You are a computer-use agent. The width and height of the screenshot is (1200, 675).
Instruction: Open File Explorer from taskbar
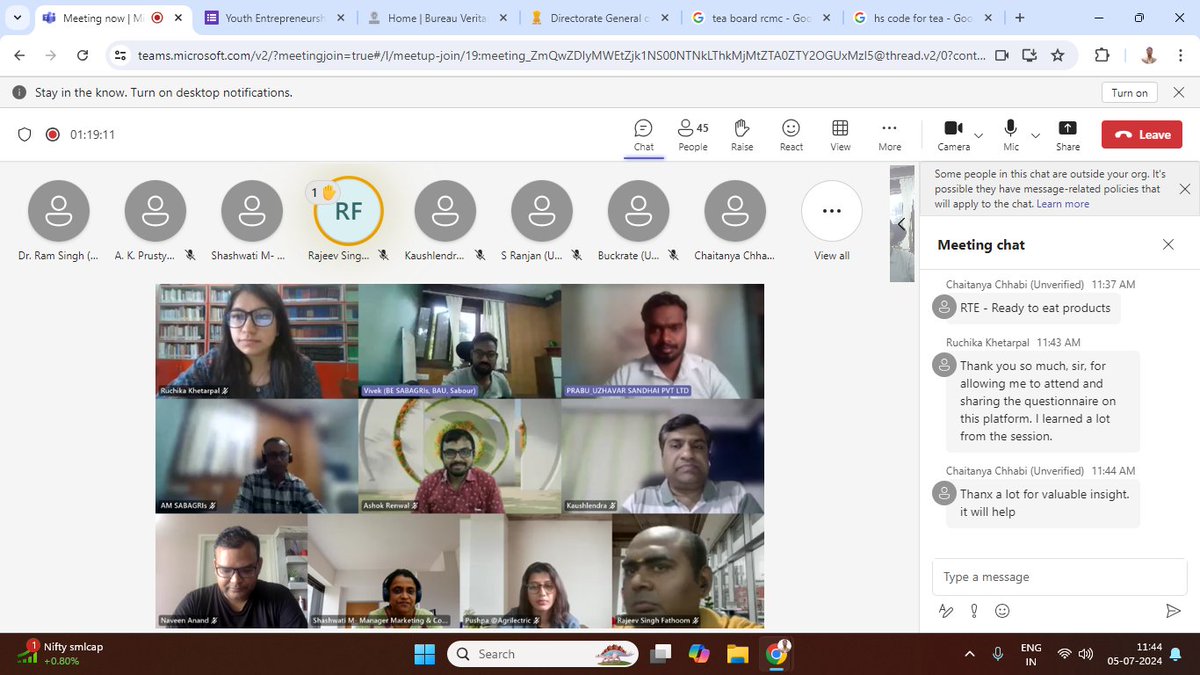click(737, 654)
